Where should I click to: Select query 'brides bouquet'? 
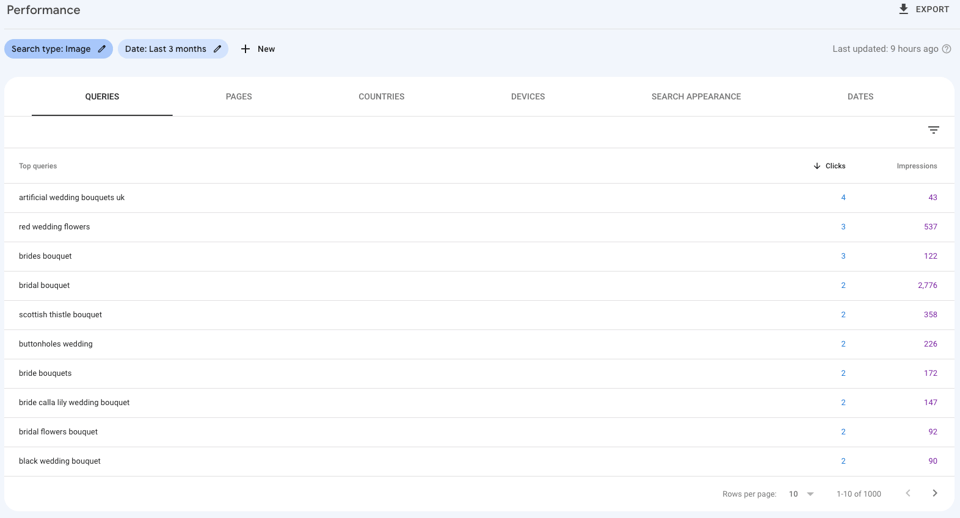click(x=45, y=256)
